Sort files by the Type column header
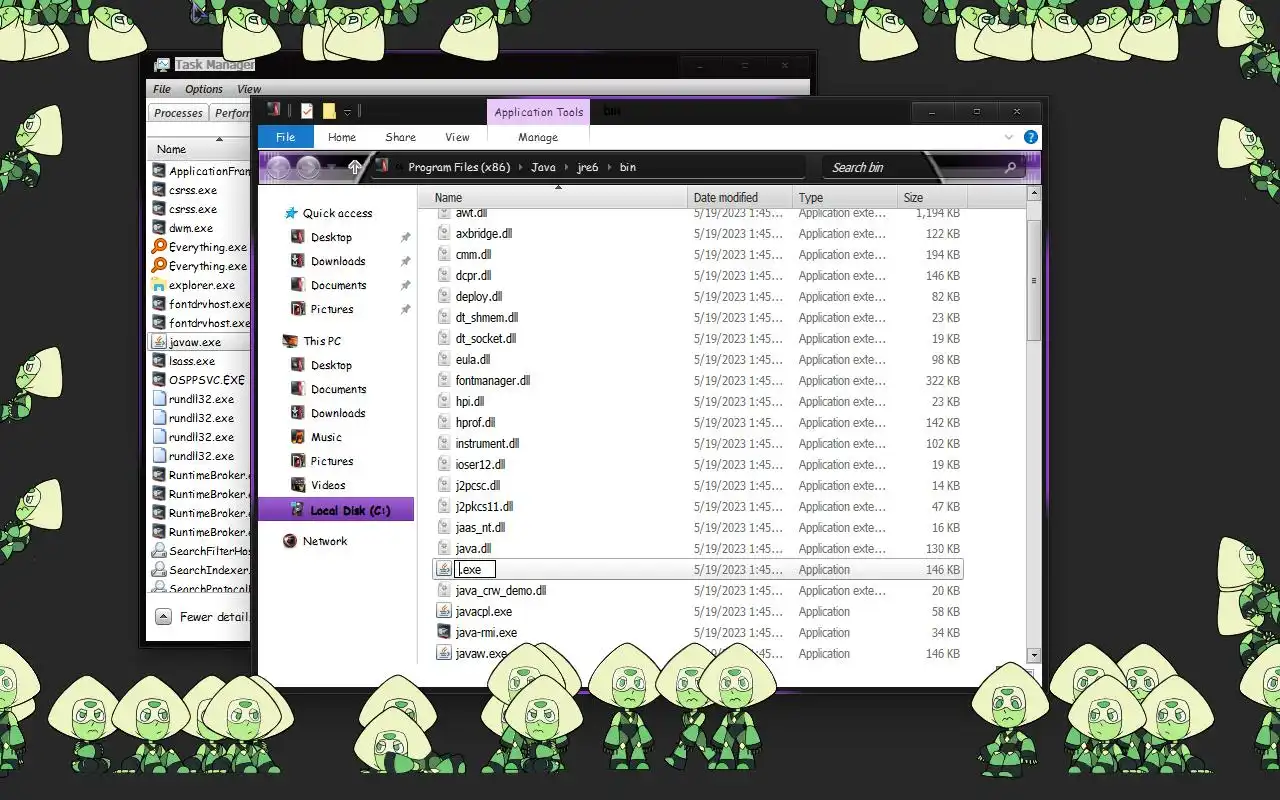The height and width of the screenshot is (800, 1280). (845, 197)
